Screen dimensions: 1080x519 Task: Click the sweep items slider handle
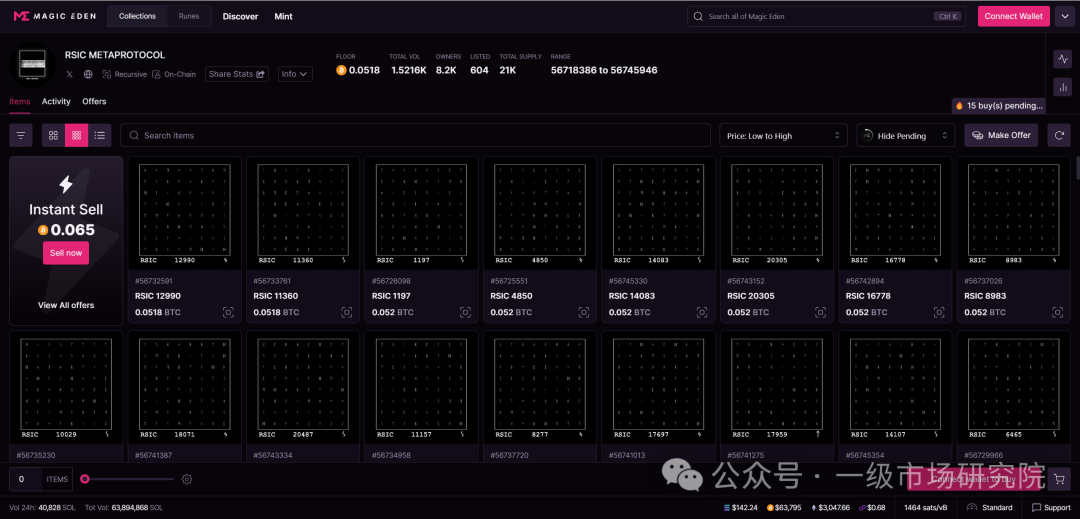85,479
